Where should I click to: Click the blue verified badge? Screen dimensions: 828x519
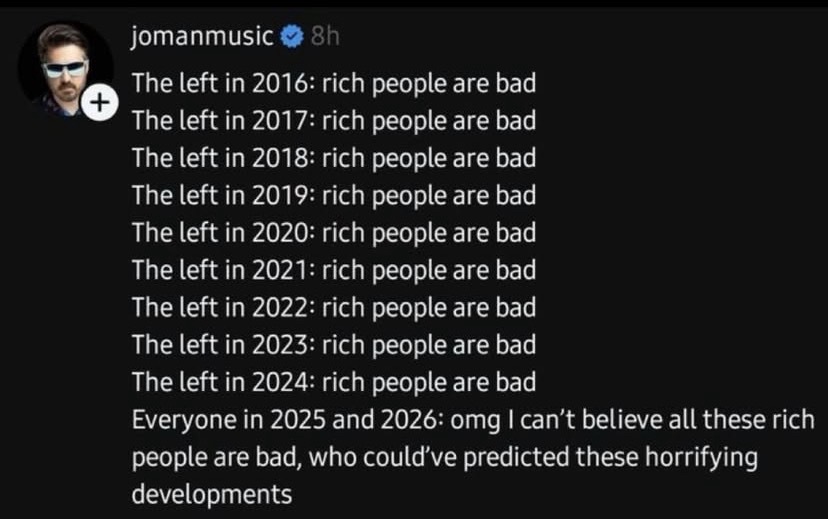(x=292, y=38)
